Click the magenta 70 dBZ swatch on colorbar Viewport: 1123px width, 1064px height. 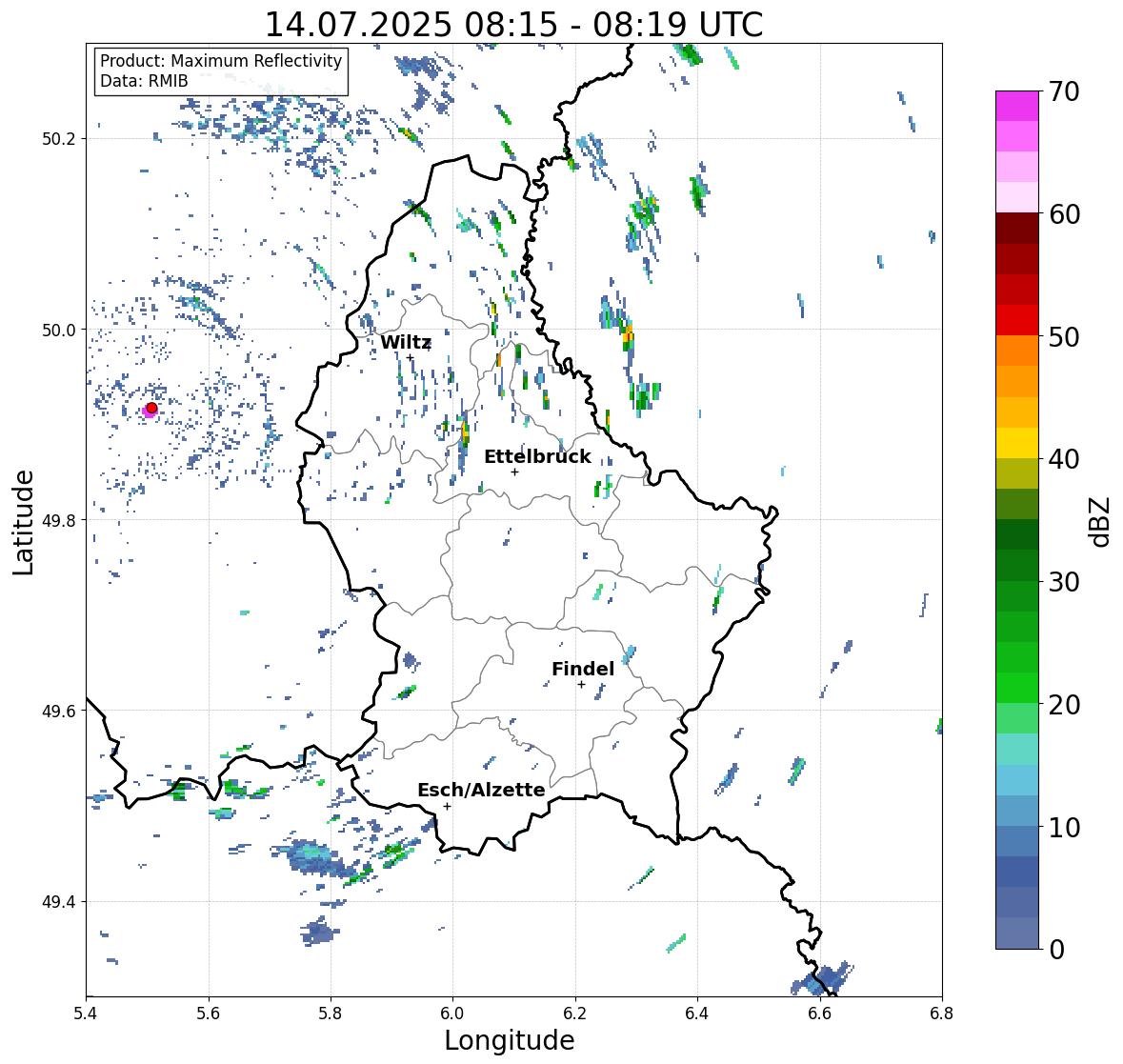[1016, 106]
